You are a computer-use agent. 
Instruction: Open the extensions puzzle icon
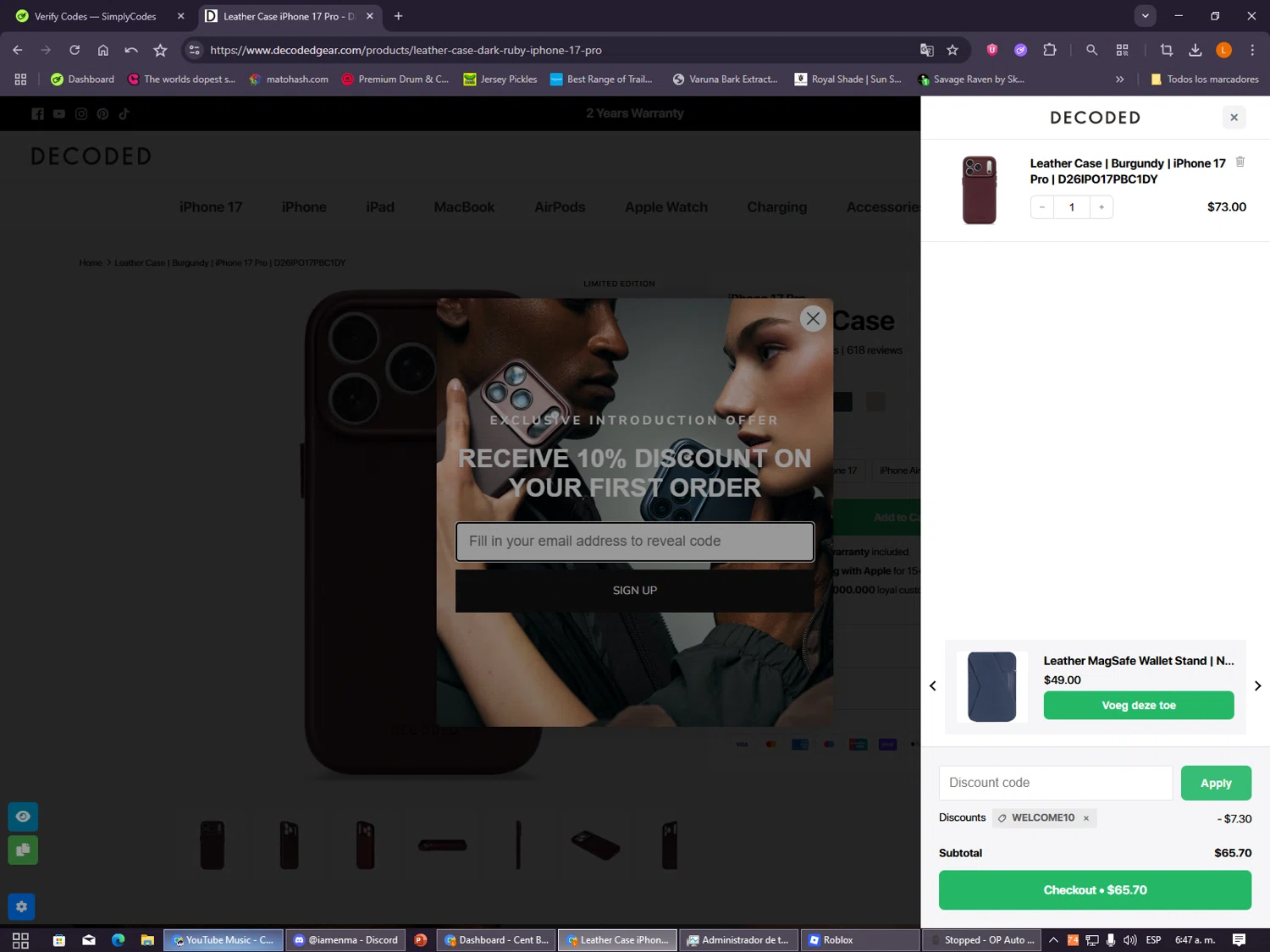(x=1050, y=50)
